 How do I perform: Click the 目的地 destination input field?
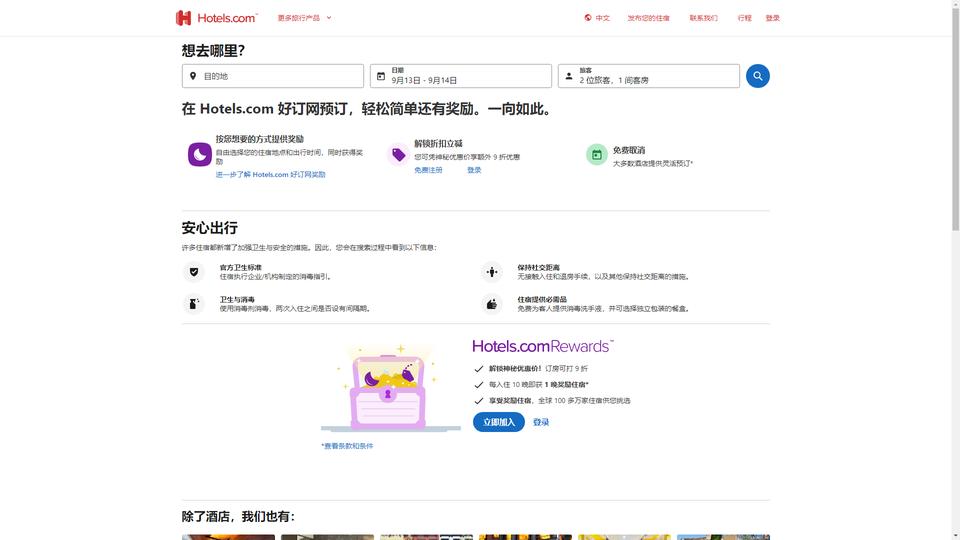pos(272,76)
